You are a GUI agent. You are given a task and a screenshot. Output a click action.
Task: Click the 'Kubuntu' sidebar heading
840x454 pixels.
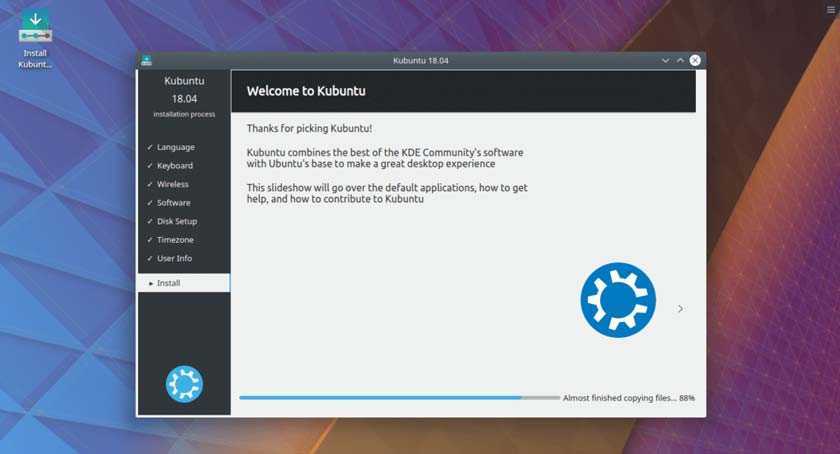pyautogui.click(x=184, y=81)
